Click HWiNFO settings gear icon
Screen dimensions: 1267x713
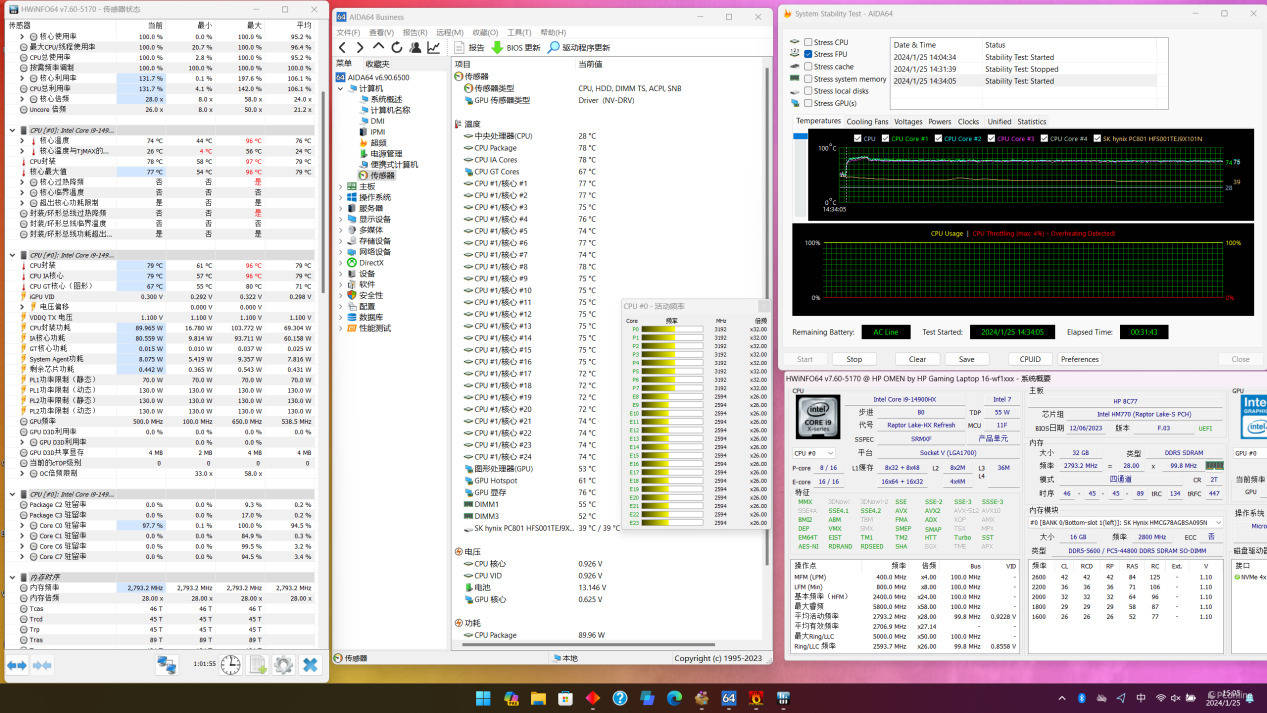pyautogui.click(x=283, y=665)
